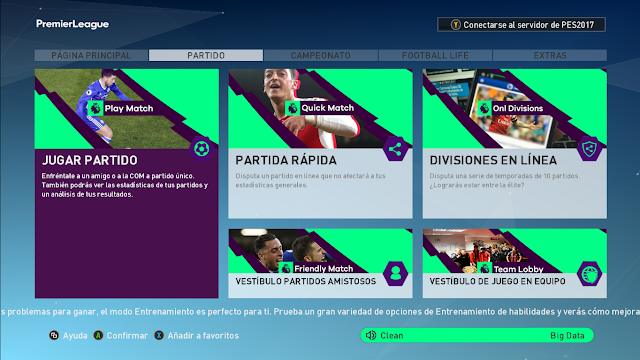Click the Friendly Match label
Image resolution: width=640 pixels, height=360 pixels.
point(324,269)
